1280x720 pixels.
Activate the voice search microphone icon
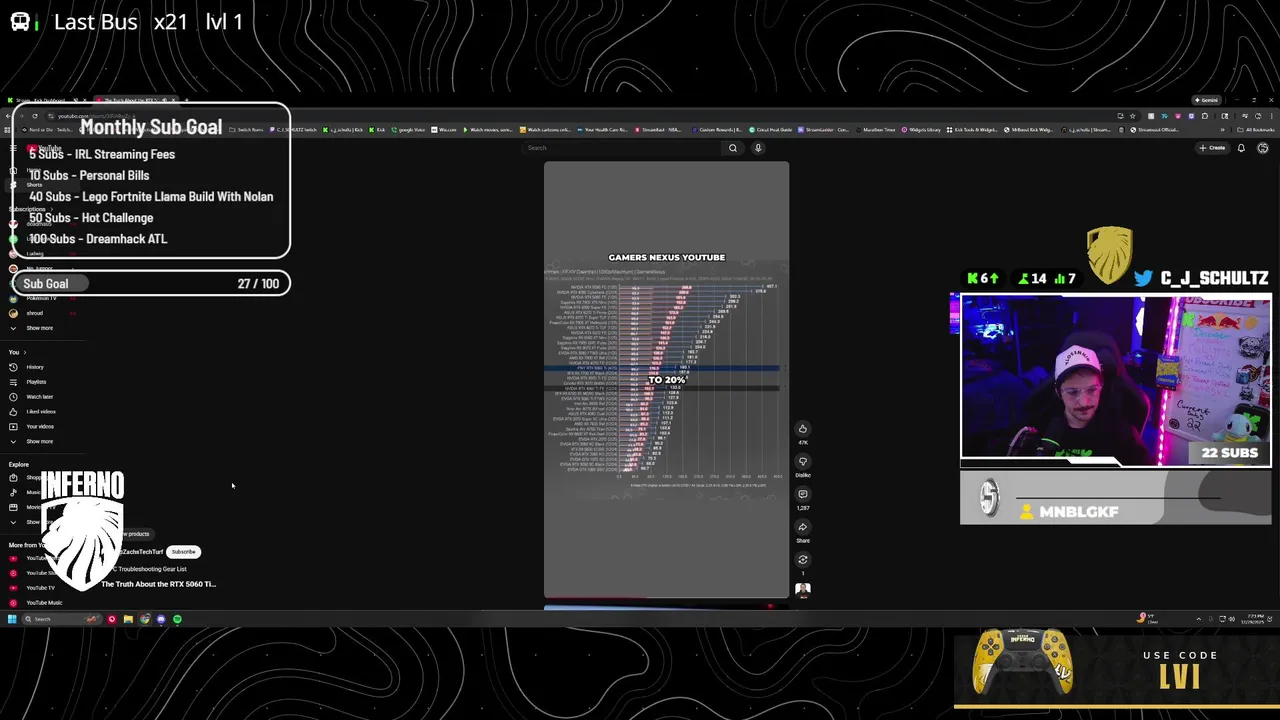(x=758, y=148)
